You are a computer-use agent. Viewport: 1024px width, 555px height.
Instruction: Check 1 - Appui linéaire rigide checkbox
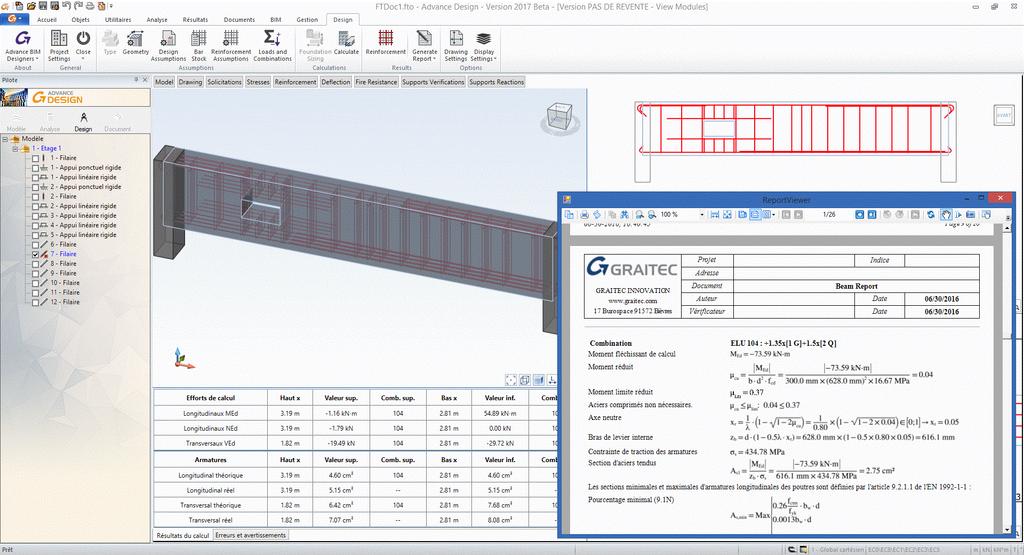tap(35, 177)
